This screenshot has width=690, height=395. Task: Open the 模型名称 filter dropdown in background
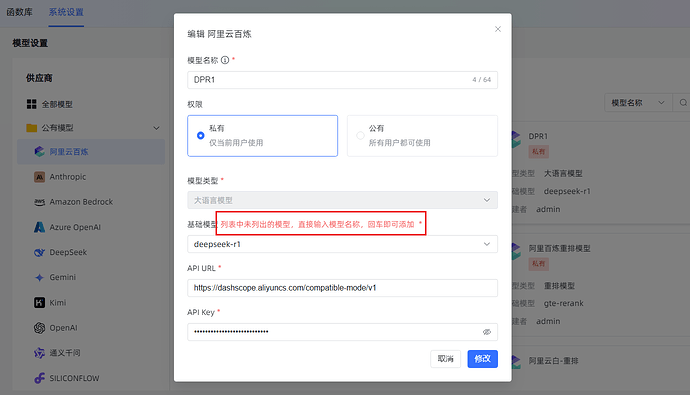(x=638, y=103)
